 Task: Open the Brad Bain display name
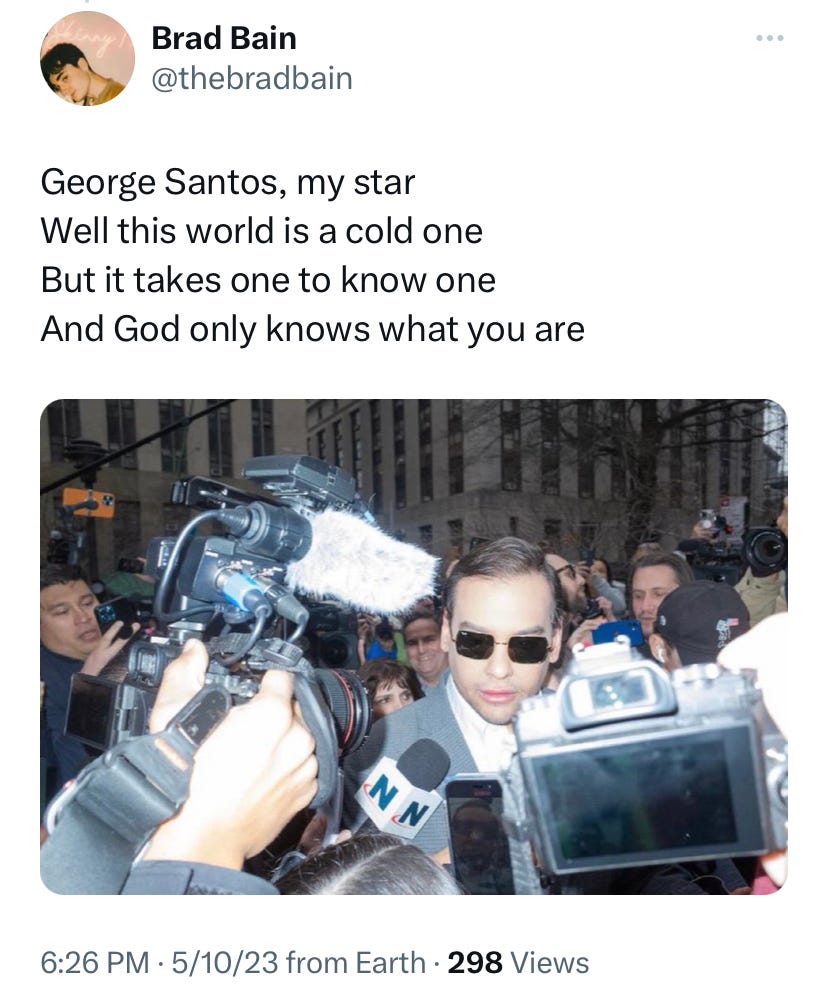pos(224,38)
